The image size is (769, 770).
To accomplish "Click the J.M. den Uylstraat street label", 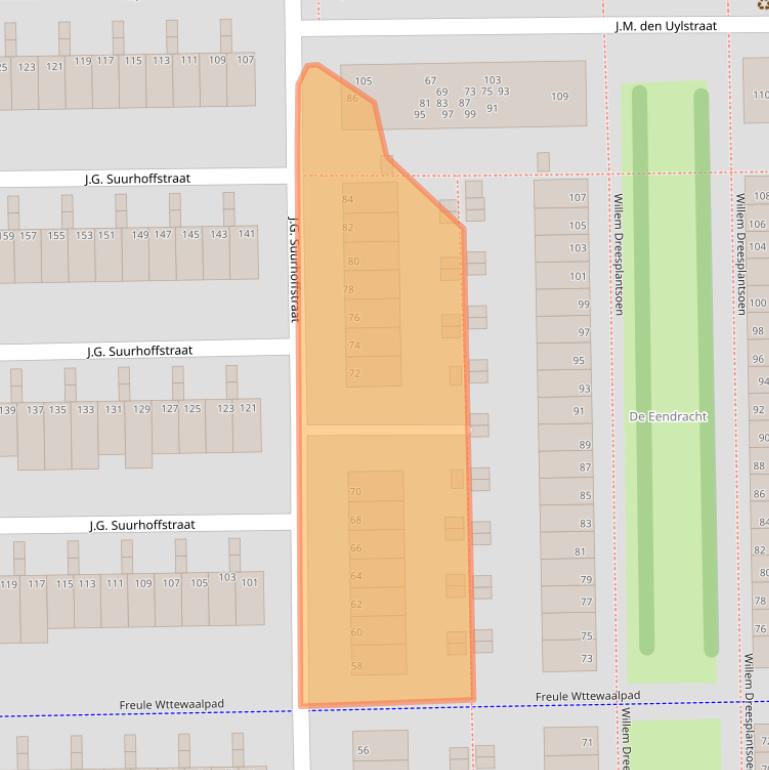I will [665, 26].
